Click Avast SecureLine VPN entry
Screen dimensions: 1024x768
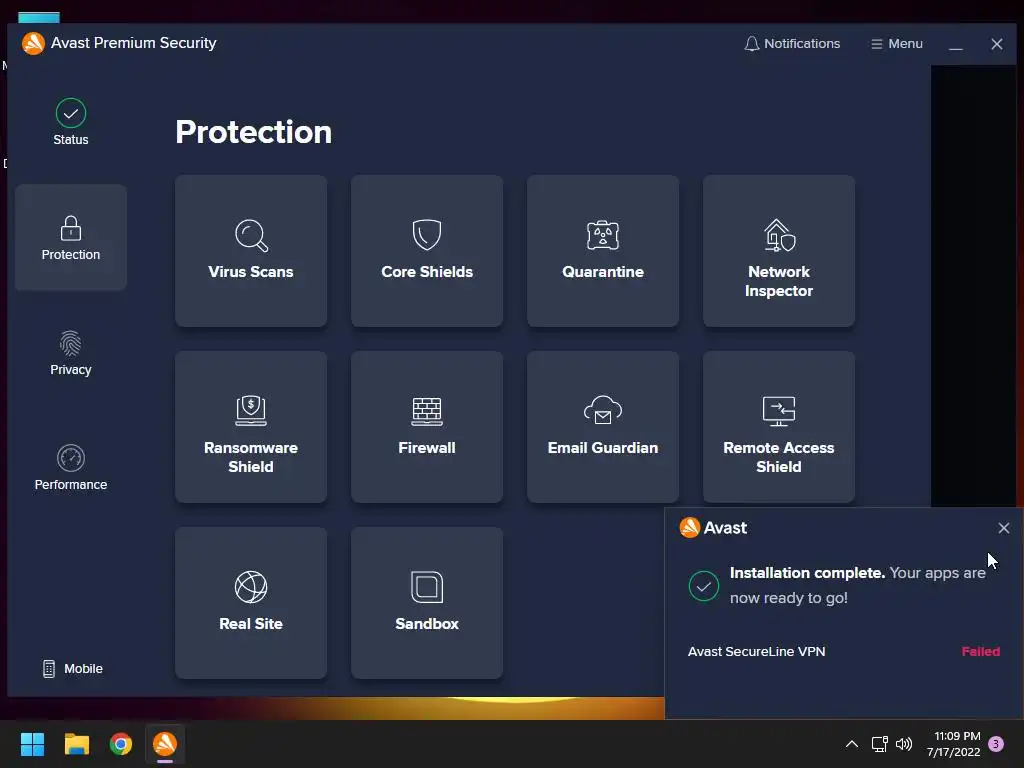coord(756,652)
